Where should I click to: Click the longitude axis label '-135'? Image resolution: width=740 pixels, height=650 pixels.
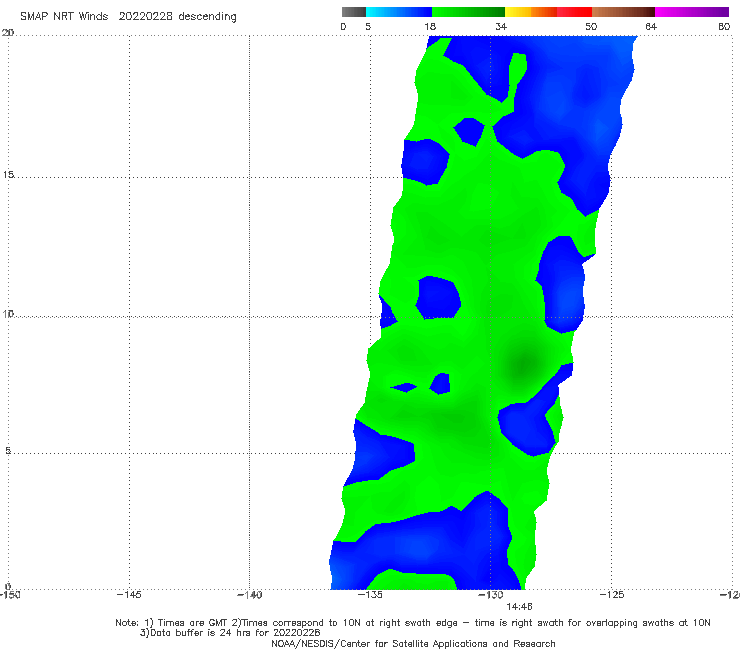click(370, 594)
